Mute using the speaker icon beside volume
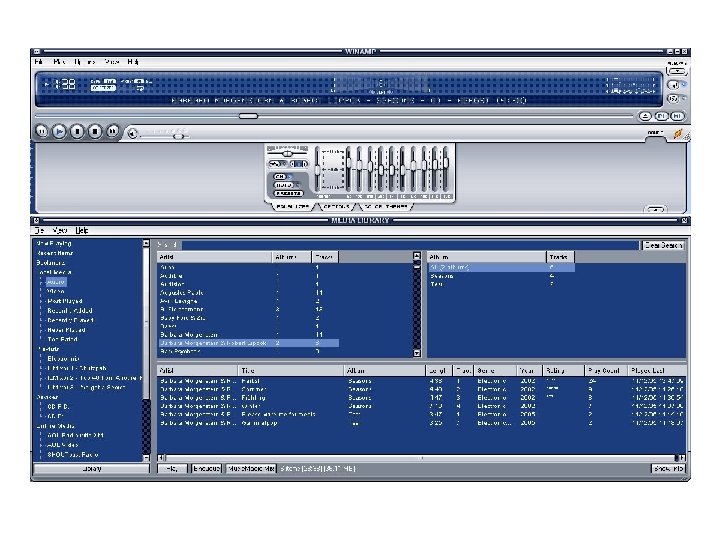Image resolution: width=720 pixels, height=540 pixels. point(133,134)
